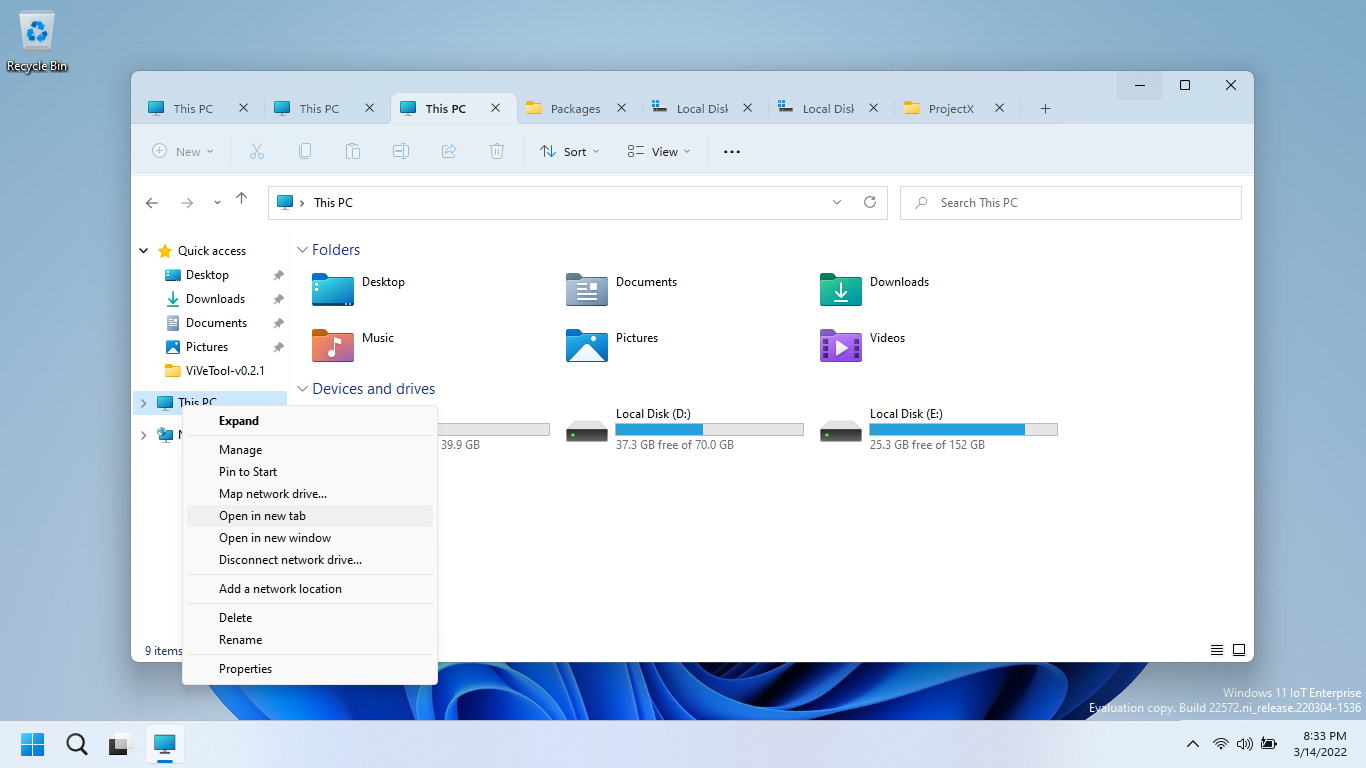The height and width of the screenshot is (768, 1366).
Task: Open the Sort dropdown menu
Action: point(569,152)
